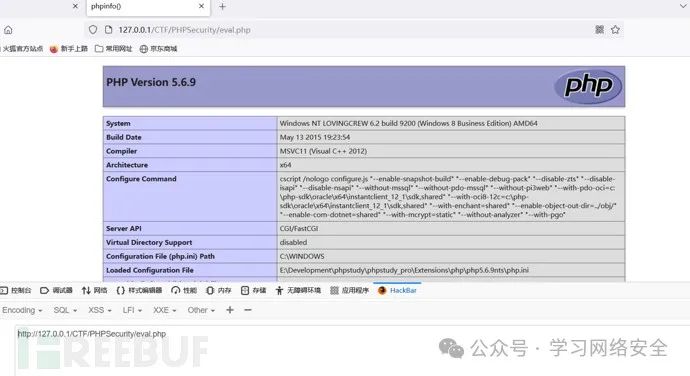Select the C:\WINDOWS configuration path value
Viewport: 690px width, 376px height.
pos(302,256)
